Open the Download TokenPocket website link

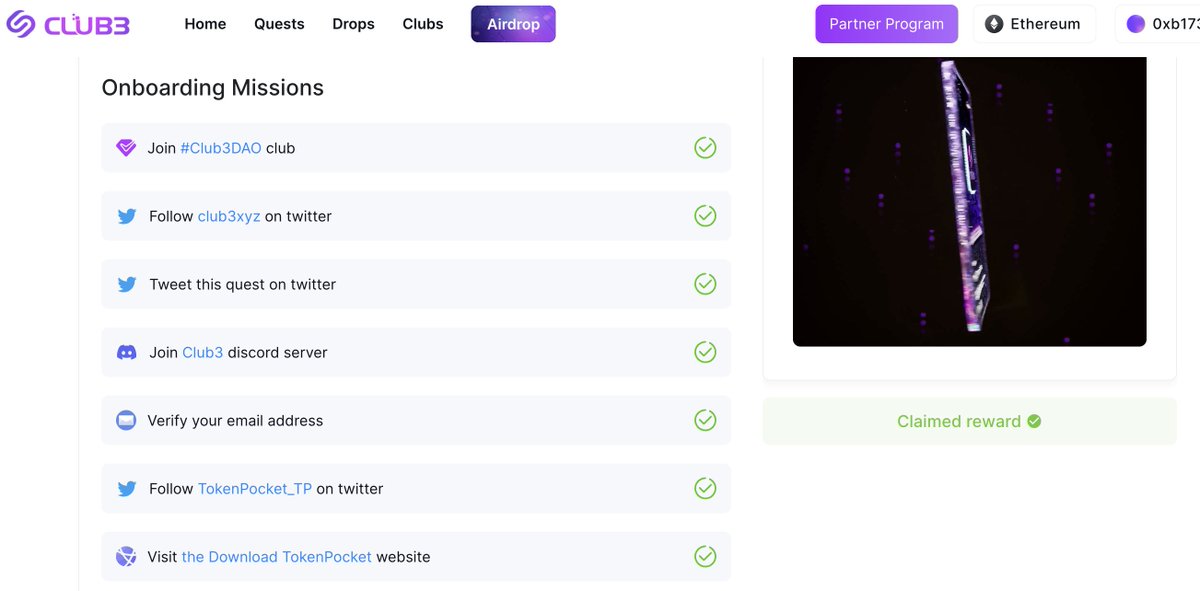pos(277,556)
